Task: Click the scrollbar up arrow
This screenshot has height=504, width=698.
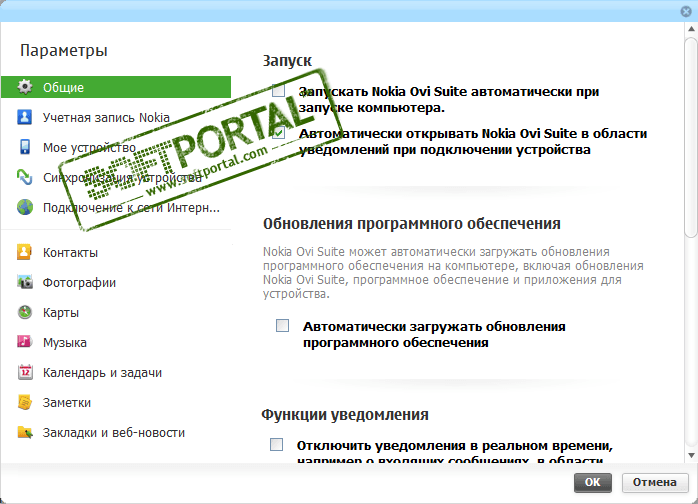Action: [691, 28]
